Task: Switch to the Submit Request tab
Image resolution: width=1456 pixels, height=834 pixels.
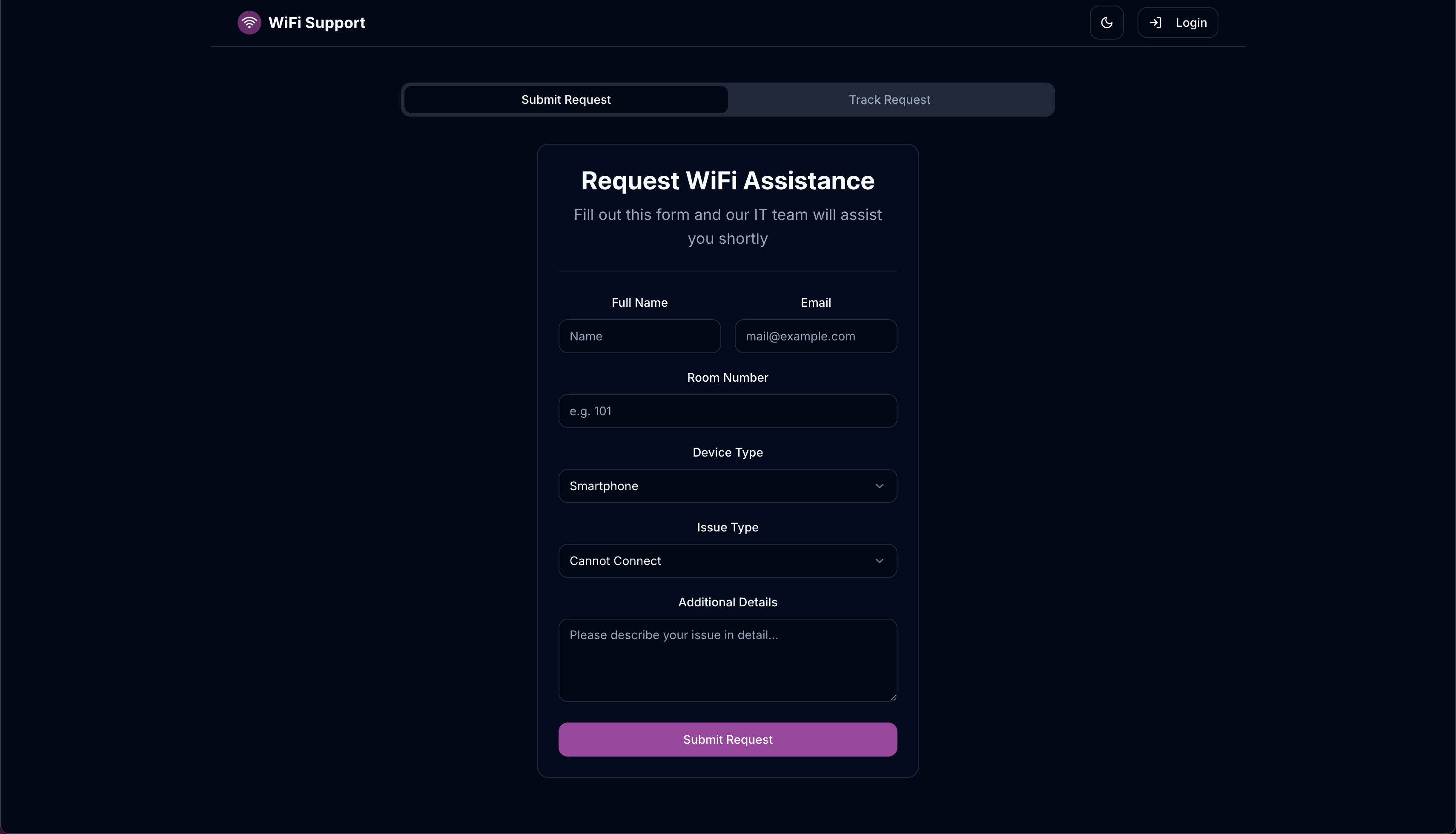Action: (x=565, y=100)
